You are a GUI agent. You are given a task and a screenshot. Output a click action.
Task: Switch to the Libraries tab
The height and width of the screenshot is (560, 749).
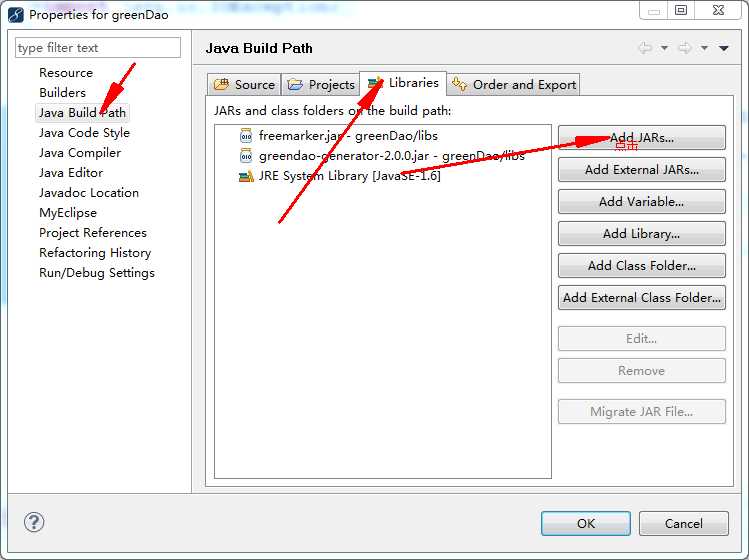pyautogui.click(x=403, y=83)
